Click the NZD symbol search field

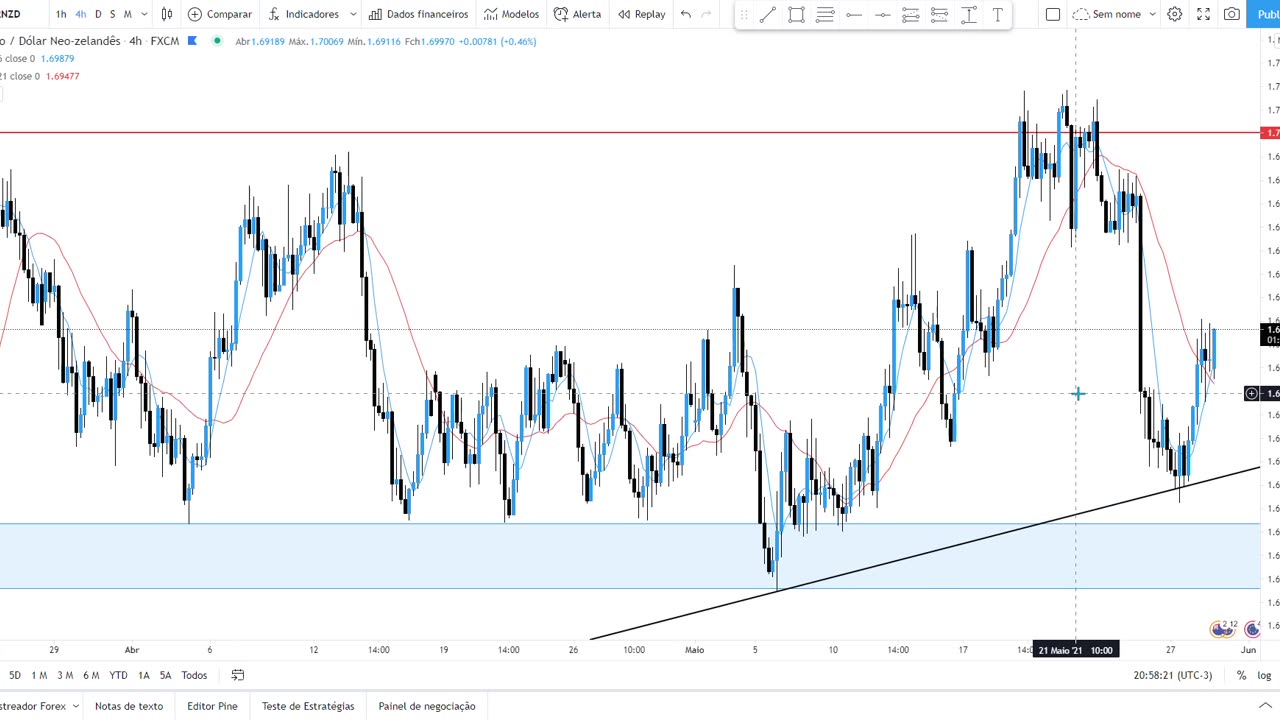coord(12,14)
